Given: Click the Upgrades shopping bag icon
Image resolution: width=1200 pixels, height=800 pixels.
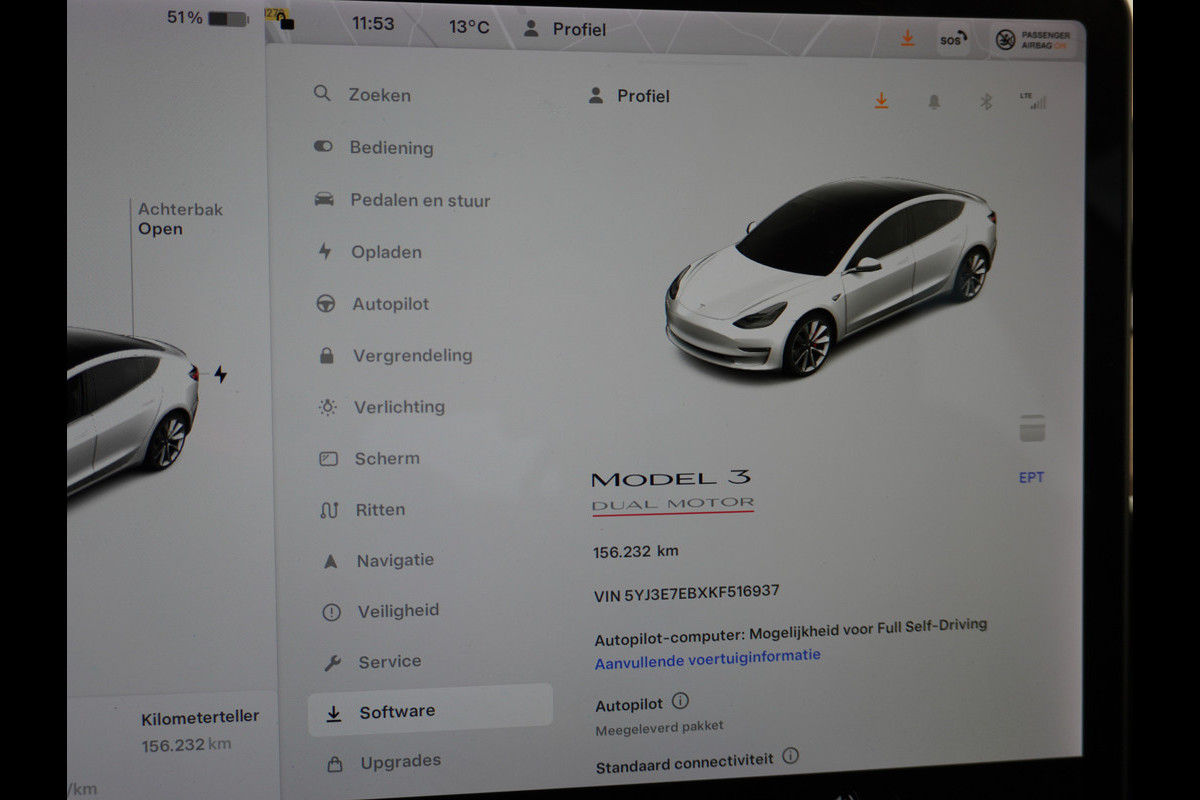Looking at the screenshot, I should tap(336, 764).
